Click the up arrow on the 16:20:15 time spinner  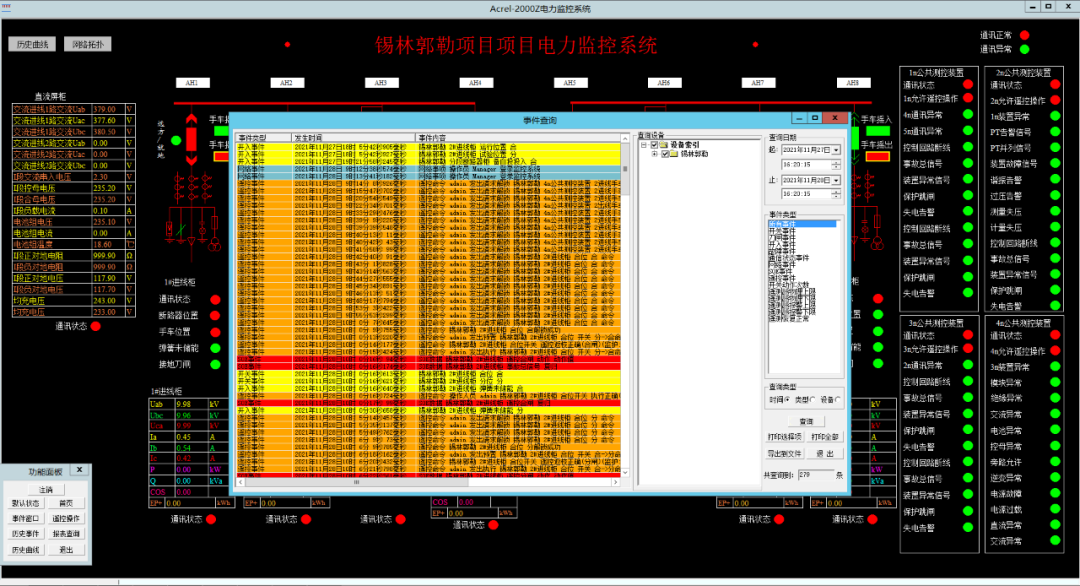click(834, 161)
